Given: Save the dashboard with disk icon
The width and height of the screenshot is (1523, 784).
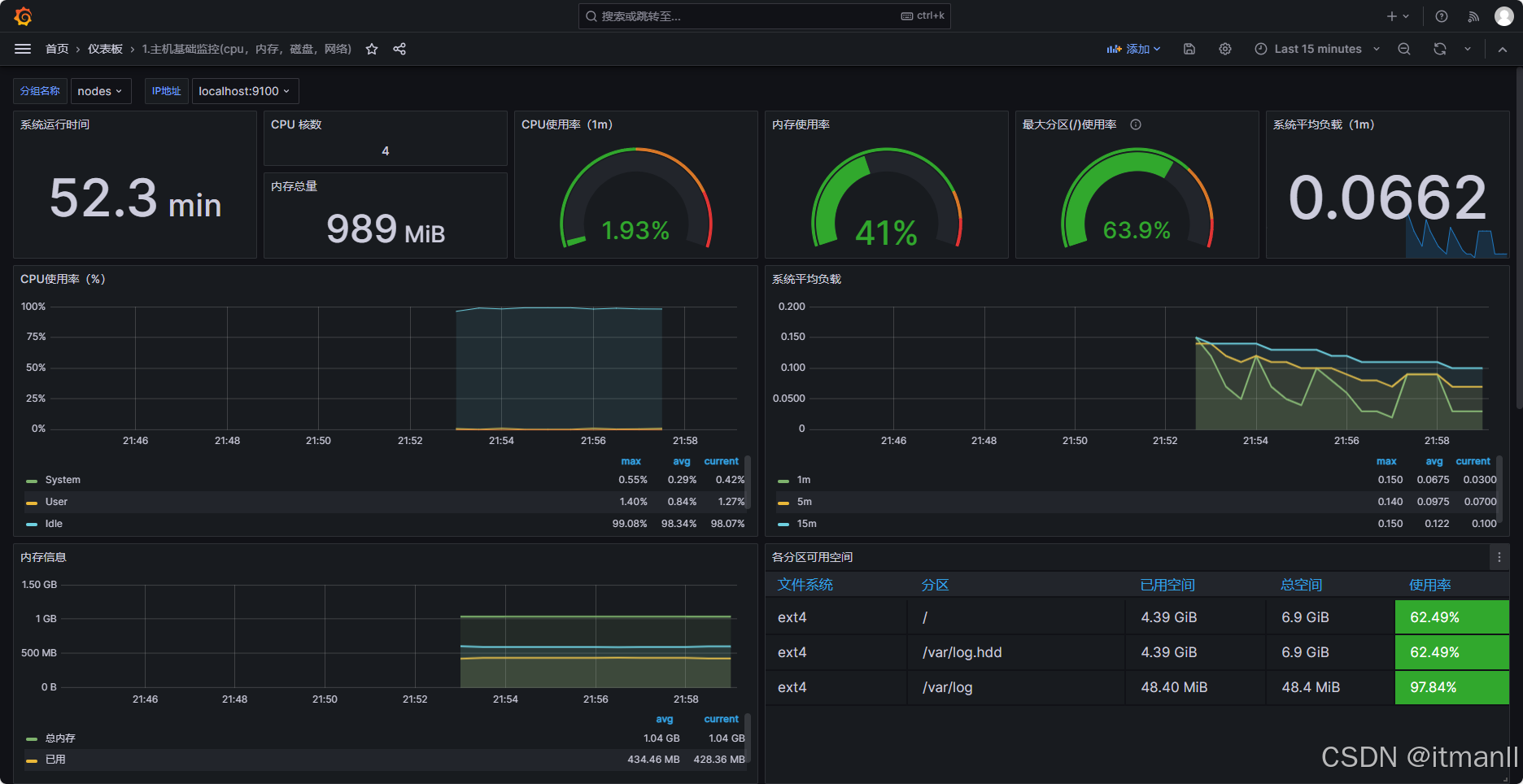Looking at the screenshot, I should click(1189, 49).
